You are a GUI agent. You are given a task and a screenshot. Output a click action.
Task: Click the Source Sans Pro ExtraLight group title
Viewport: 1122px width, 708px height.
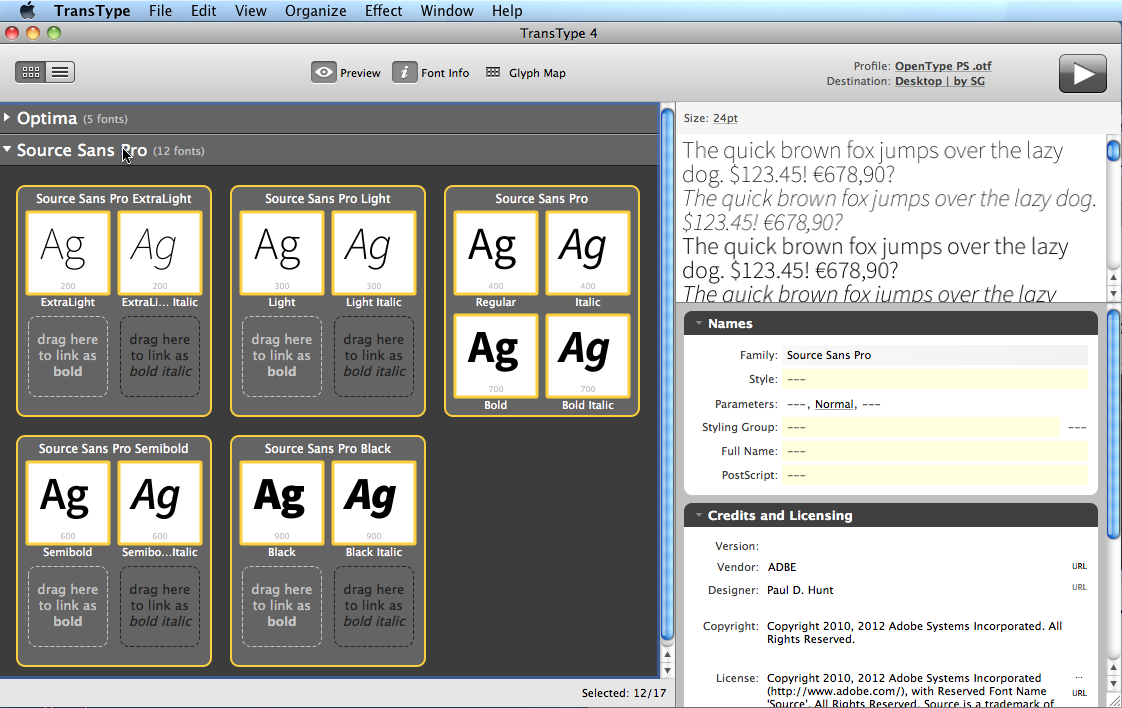pyautogui.click(x=114, y=199)
